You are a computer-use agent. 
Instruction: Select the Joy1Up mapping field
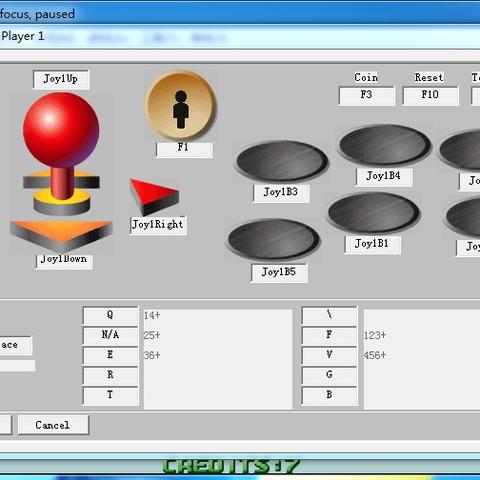(61, 79)
